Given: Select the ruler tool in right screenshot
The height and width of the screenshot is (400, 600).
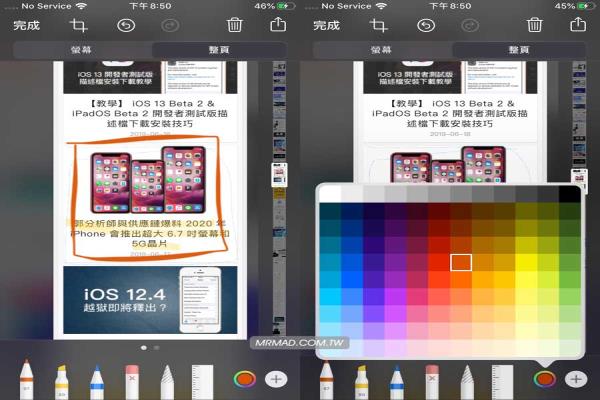Looking at the screenshot, I should tap(502, 382).
